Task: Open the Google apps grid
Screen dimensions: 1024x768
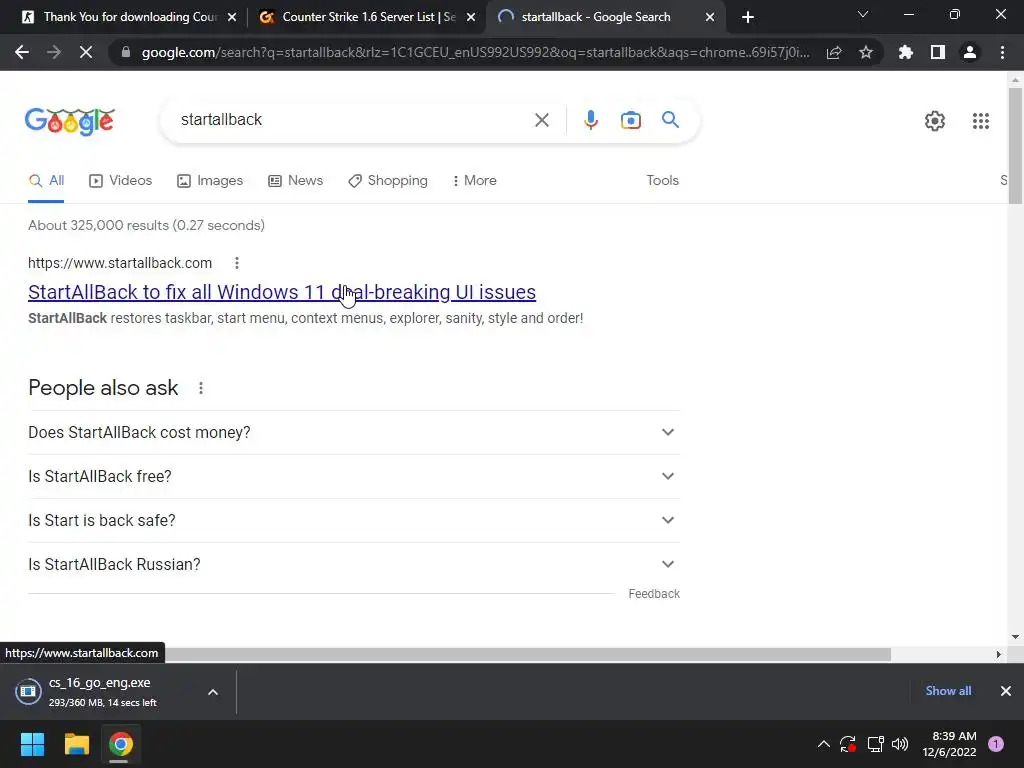Action: click(980, 121)
